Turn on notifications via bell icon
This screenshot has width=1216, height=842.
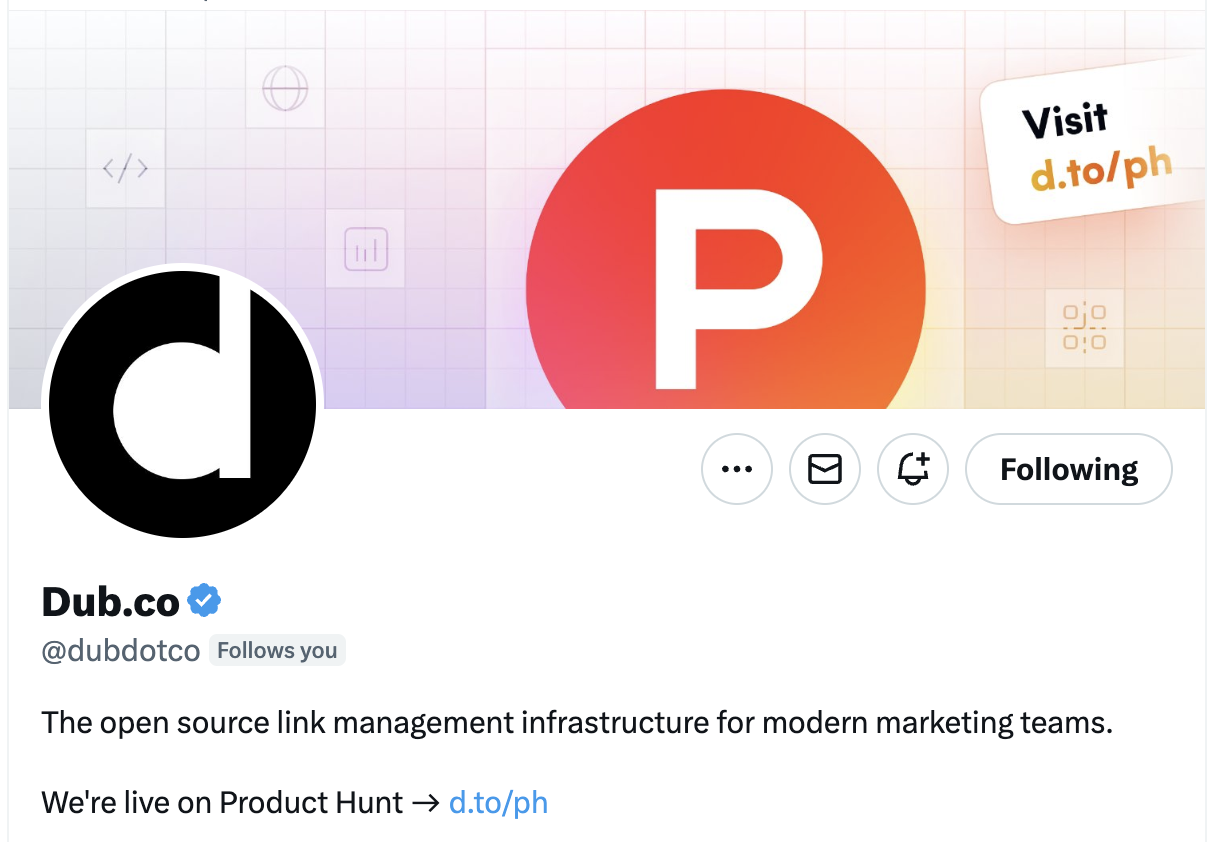pos(913,468)
